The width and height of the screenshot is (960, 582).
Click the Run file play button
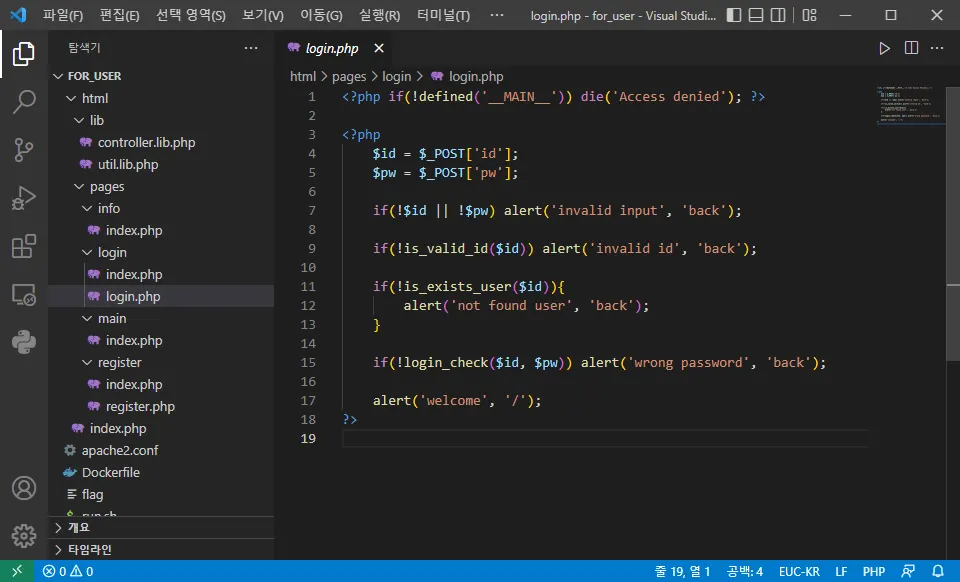click(884, 48)
